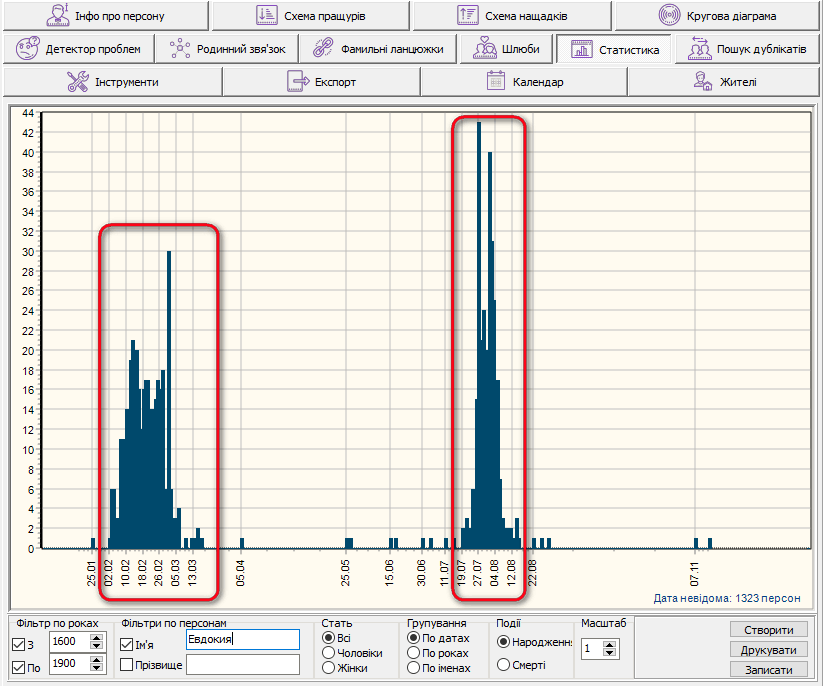Screen dimensions: 823x686
Task: Open Детектор проблем via its icon
Action: tap(29, 48)
